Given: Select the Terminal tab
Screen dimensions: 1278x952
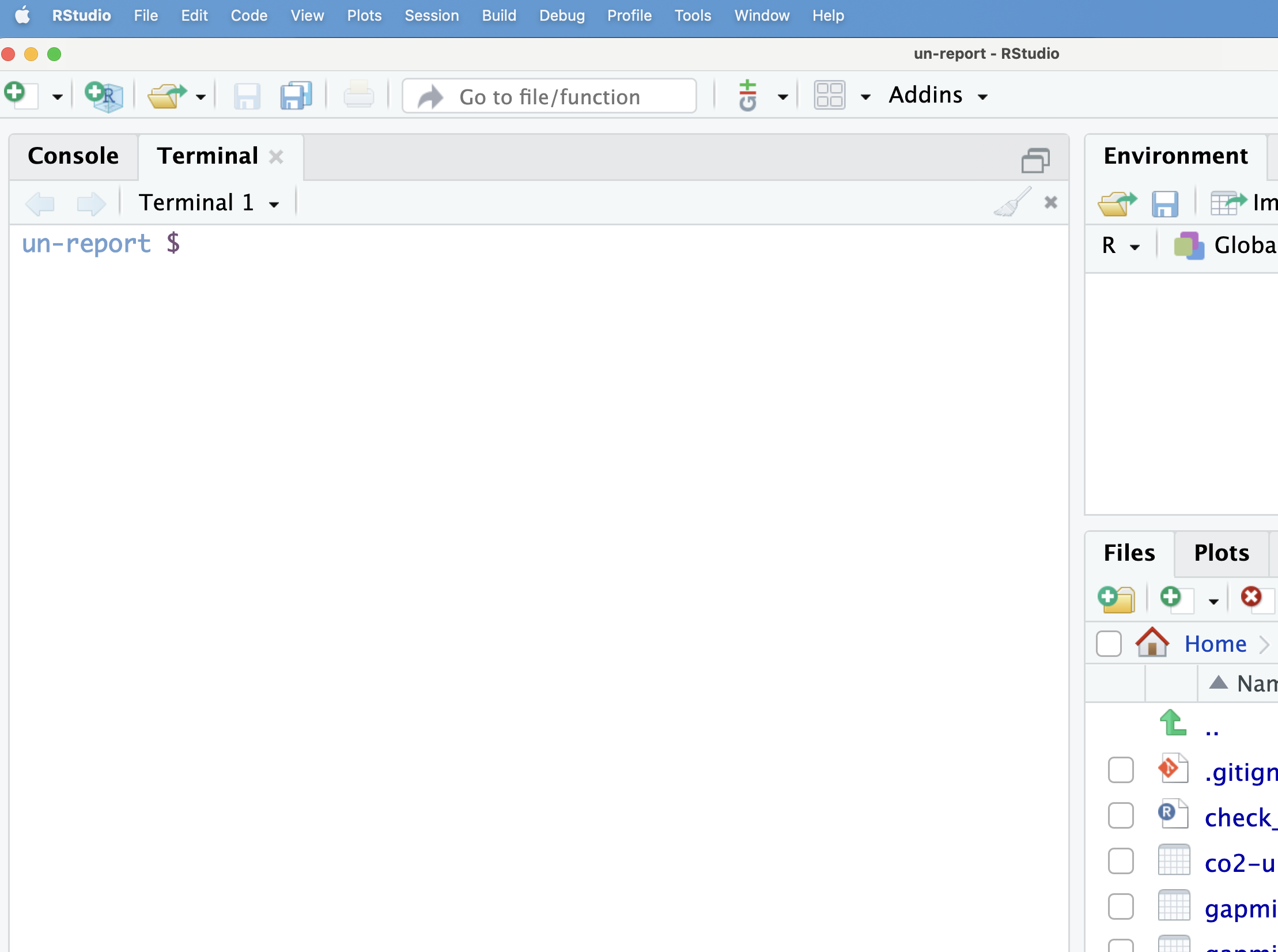Looking at the screenshot, I should coord(207,156).
